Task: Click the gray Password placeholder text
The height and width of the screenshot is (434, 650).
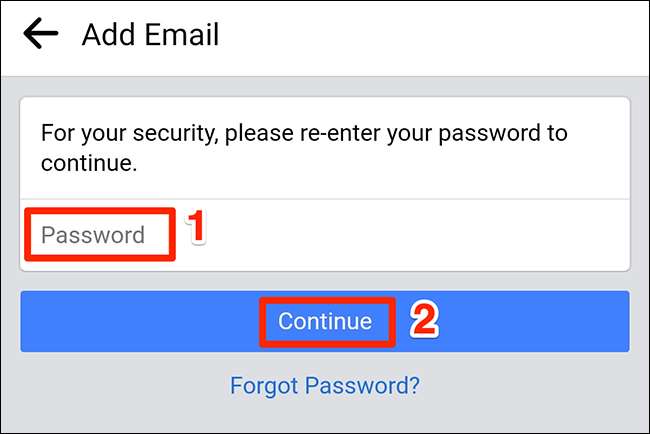Action: pos(93,236)
